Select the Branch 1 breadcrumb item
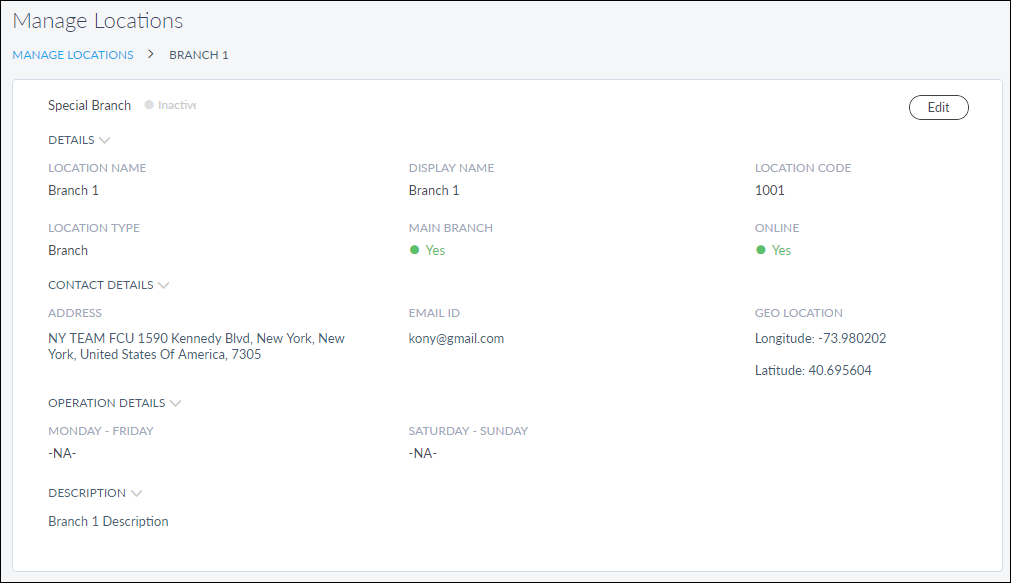 click(199, 55)
